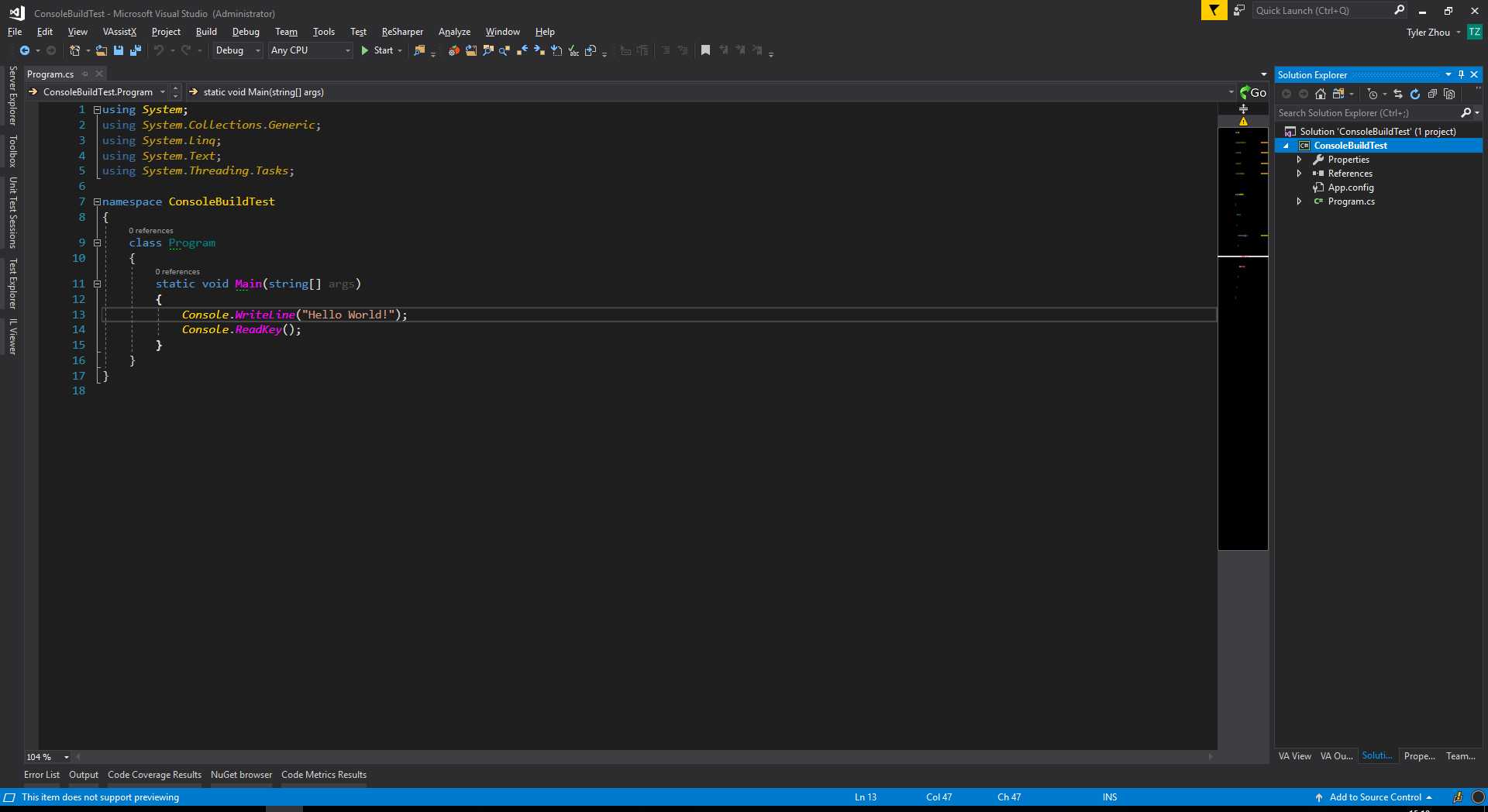
Task: Toggle INS insert mode in status bar
Action: [1110, 797]
